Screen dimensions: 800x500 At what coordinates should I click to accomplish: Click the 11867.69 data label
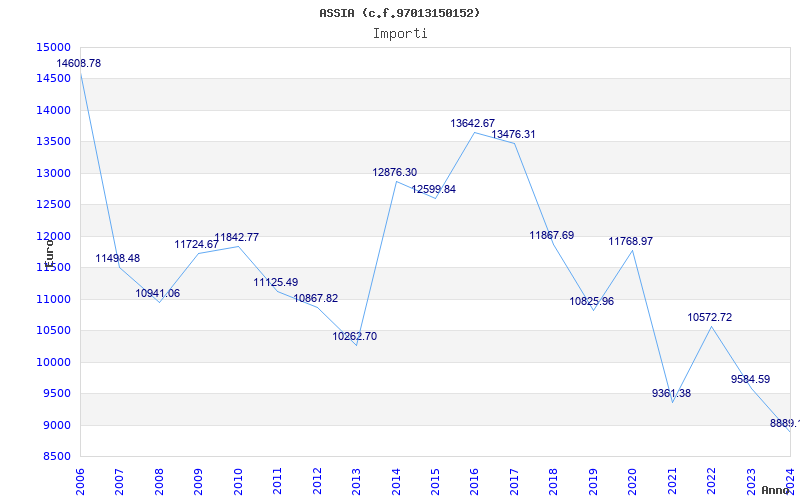552,235
